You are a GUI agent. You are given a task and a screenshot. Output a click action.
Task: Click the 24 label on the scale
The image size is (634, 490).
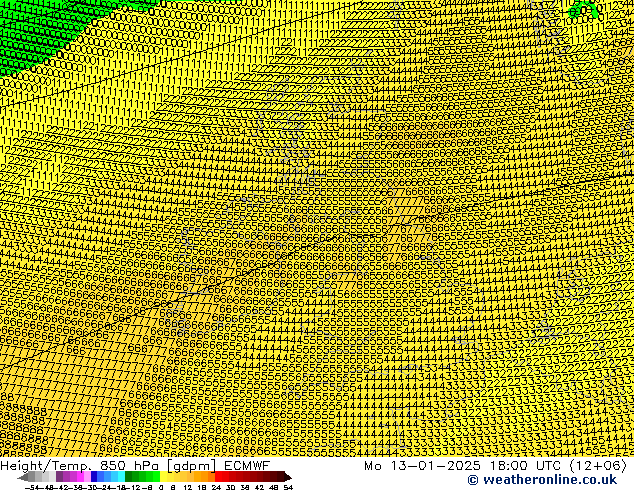[216, 488]
